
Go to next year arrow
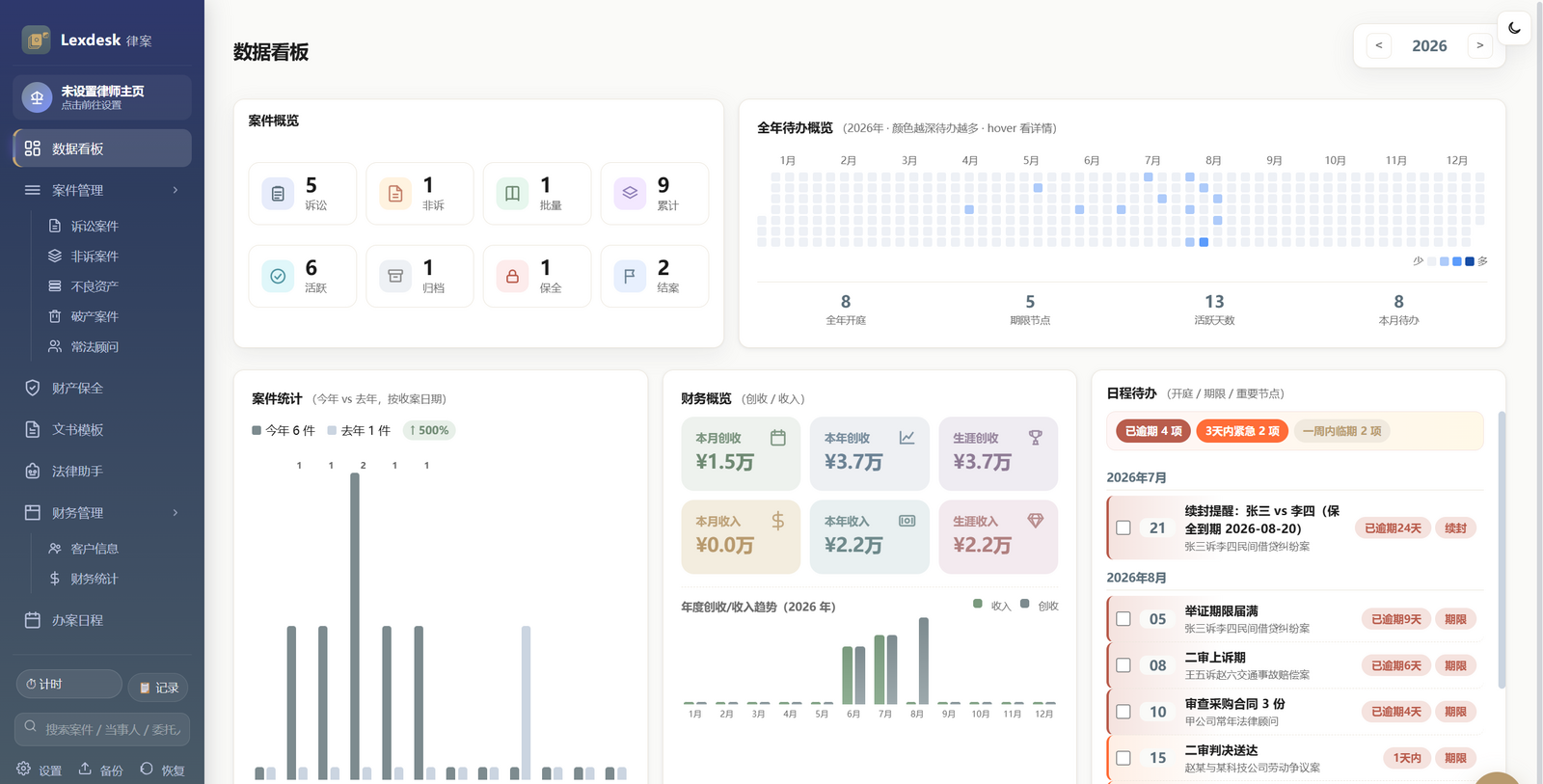tap(1479, 45)
